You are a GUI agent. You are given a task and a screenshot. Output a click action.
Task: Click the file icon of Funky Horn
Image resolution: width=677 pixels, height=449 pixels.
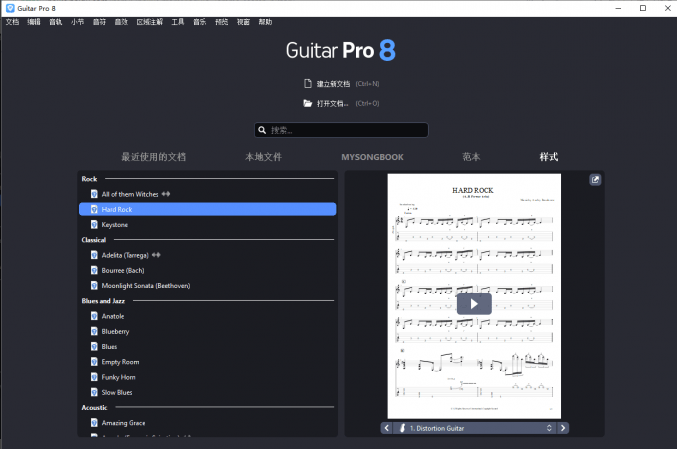94,377
